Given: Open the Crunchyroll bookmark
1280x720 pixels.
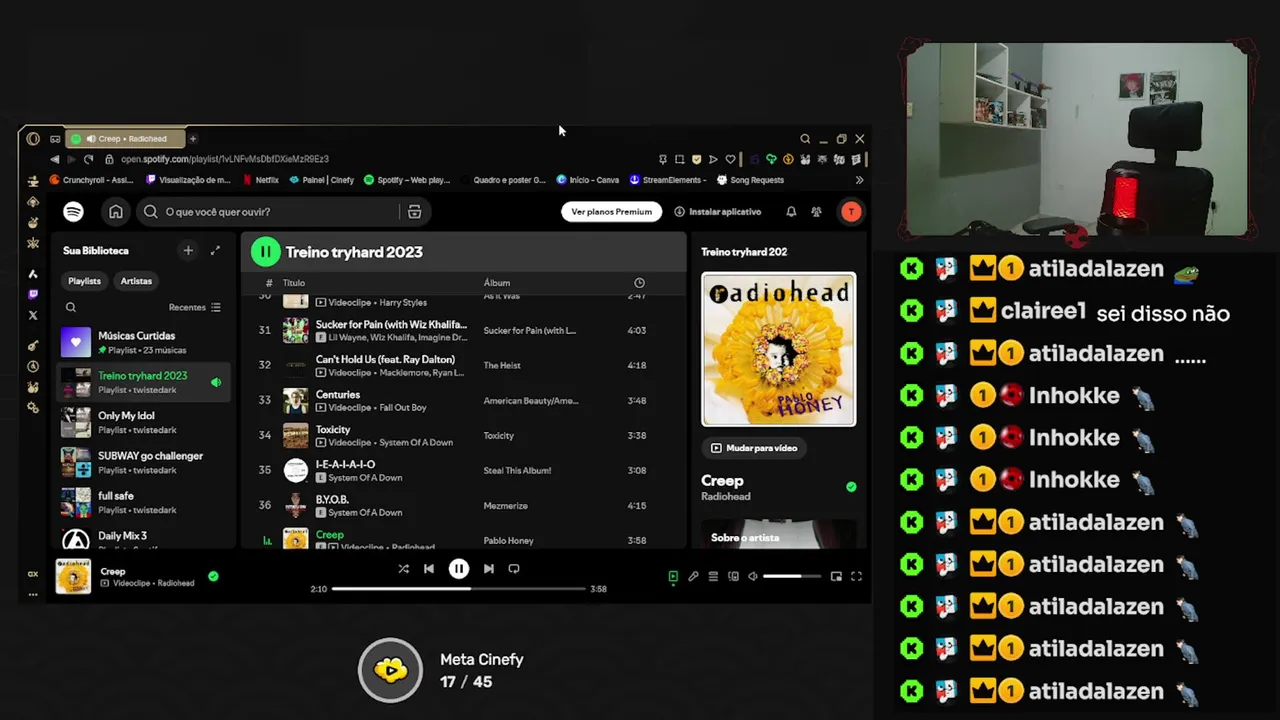Looking at the screenshot, I should click(x=91, y=180).
